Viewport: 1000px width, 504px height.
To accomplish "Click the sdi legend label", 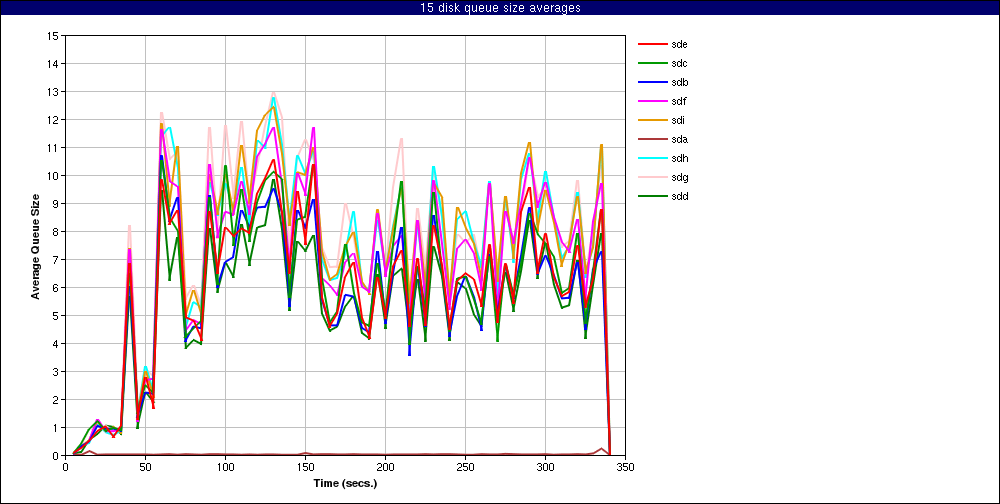I will (679, 120).
